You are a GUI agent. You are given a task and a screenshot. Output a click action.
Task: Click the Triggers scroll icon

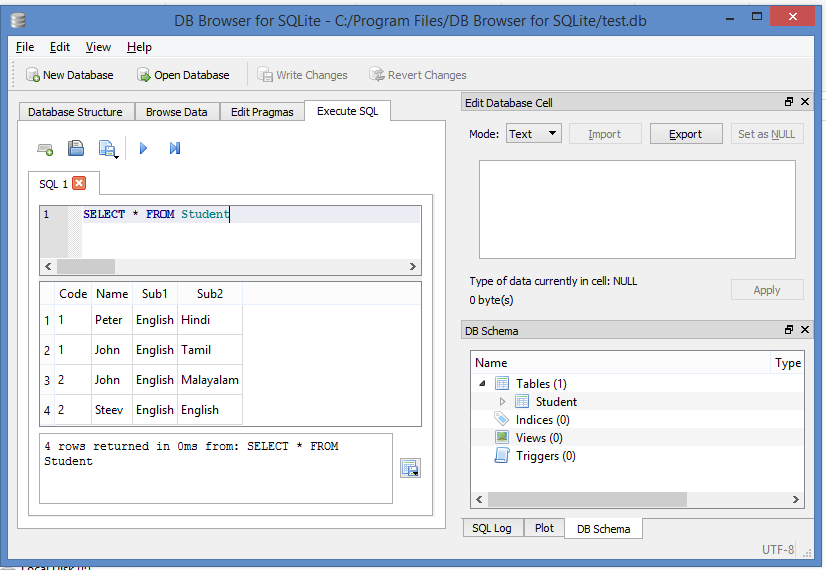point(502,455)
